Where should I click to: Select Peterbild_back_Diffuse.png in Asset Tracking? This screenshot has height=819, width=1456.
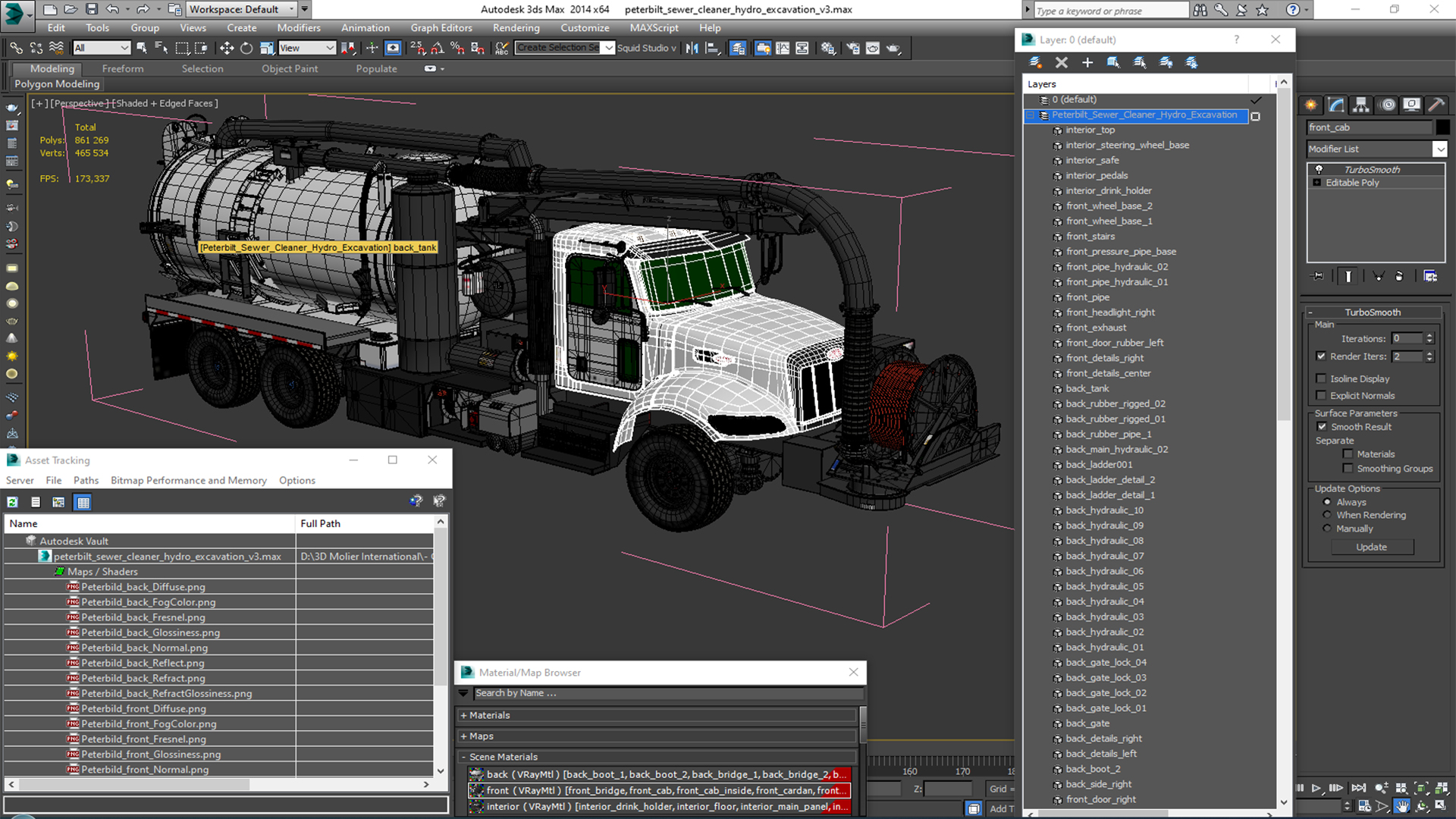coord(143,587)
